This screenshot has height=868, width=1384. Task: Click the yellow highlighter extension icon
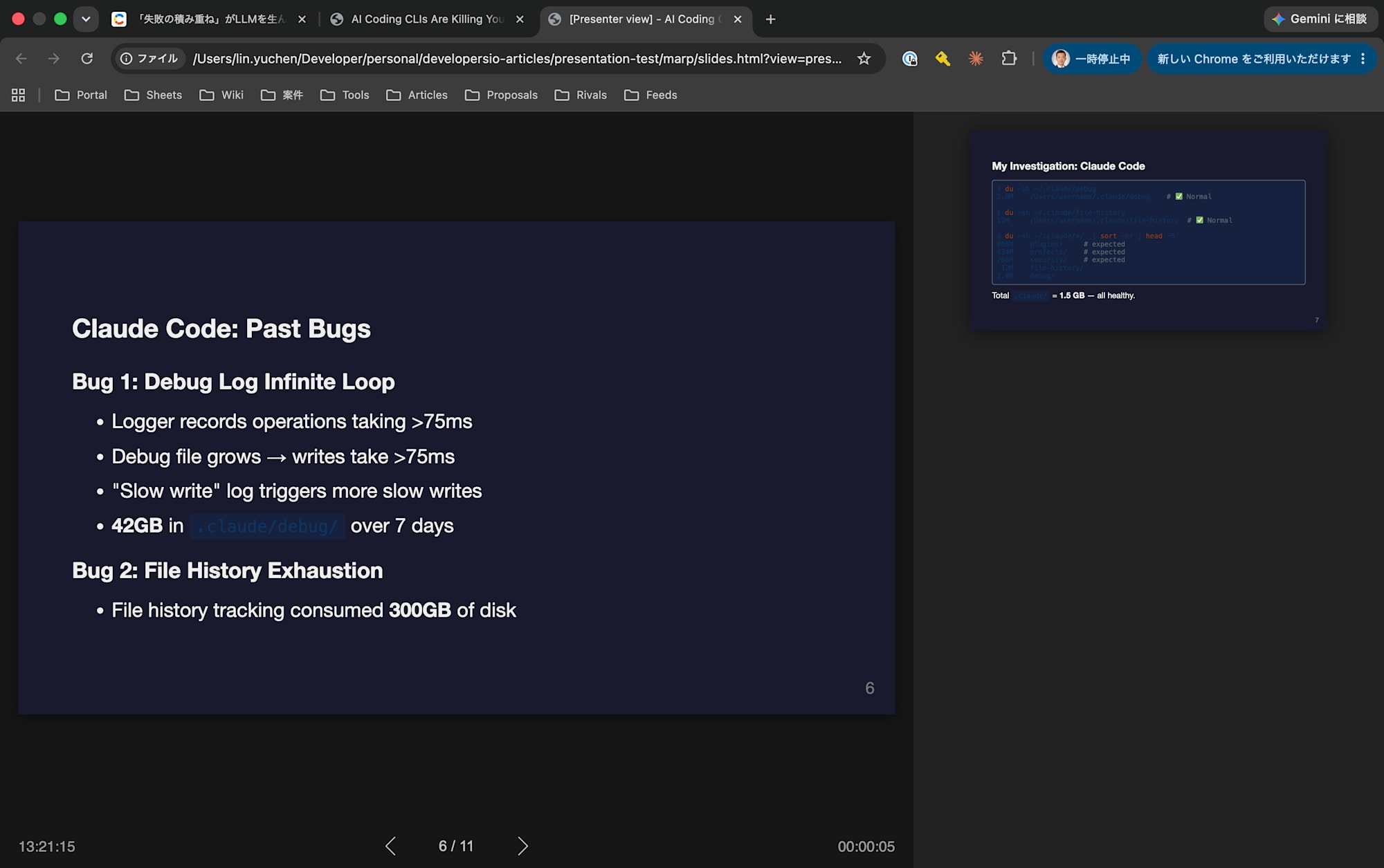coord(943,59)
